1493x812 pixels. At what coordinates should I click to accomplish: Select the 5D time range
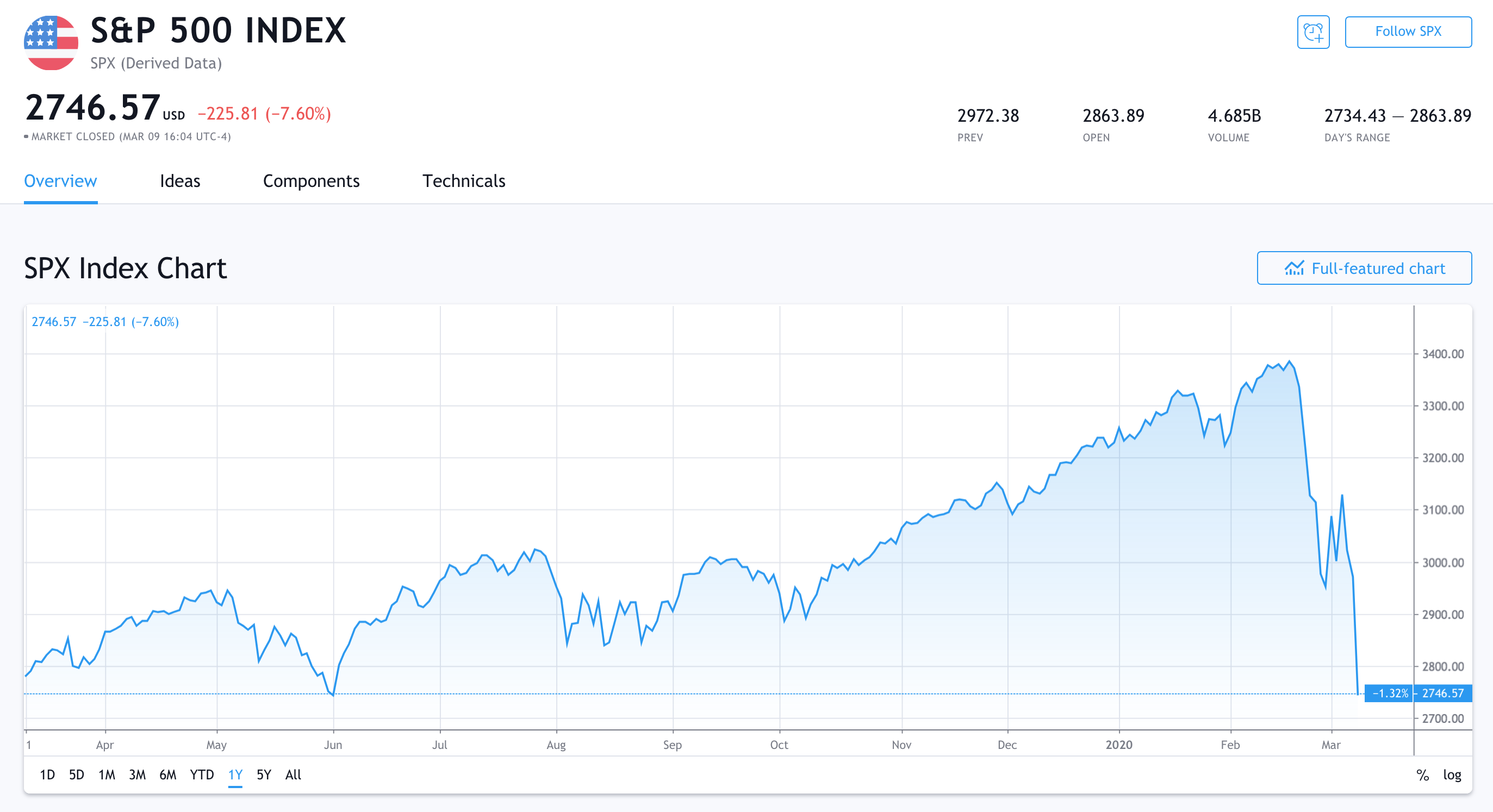pyautogui.click(x=77, y=775)
